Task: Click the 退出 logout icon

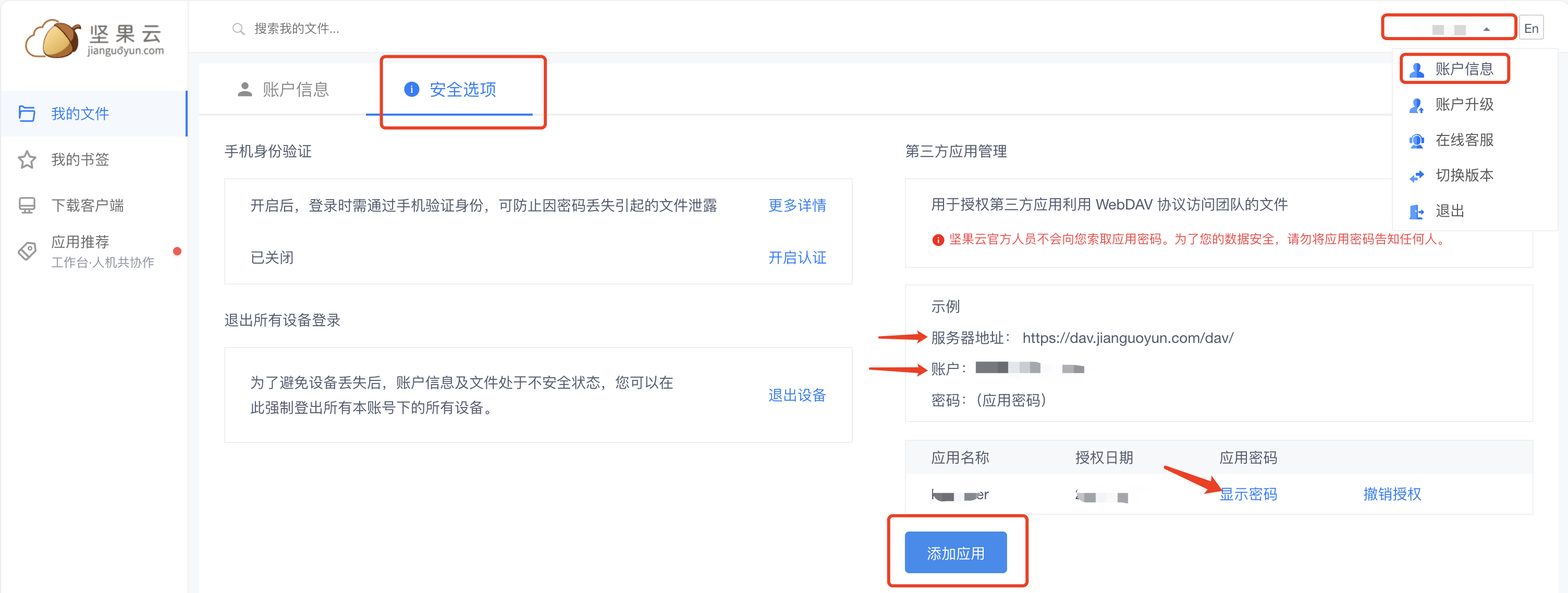Action: (1416, 212)
